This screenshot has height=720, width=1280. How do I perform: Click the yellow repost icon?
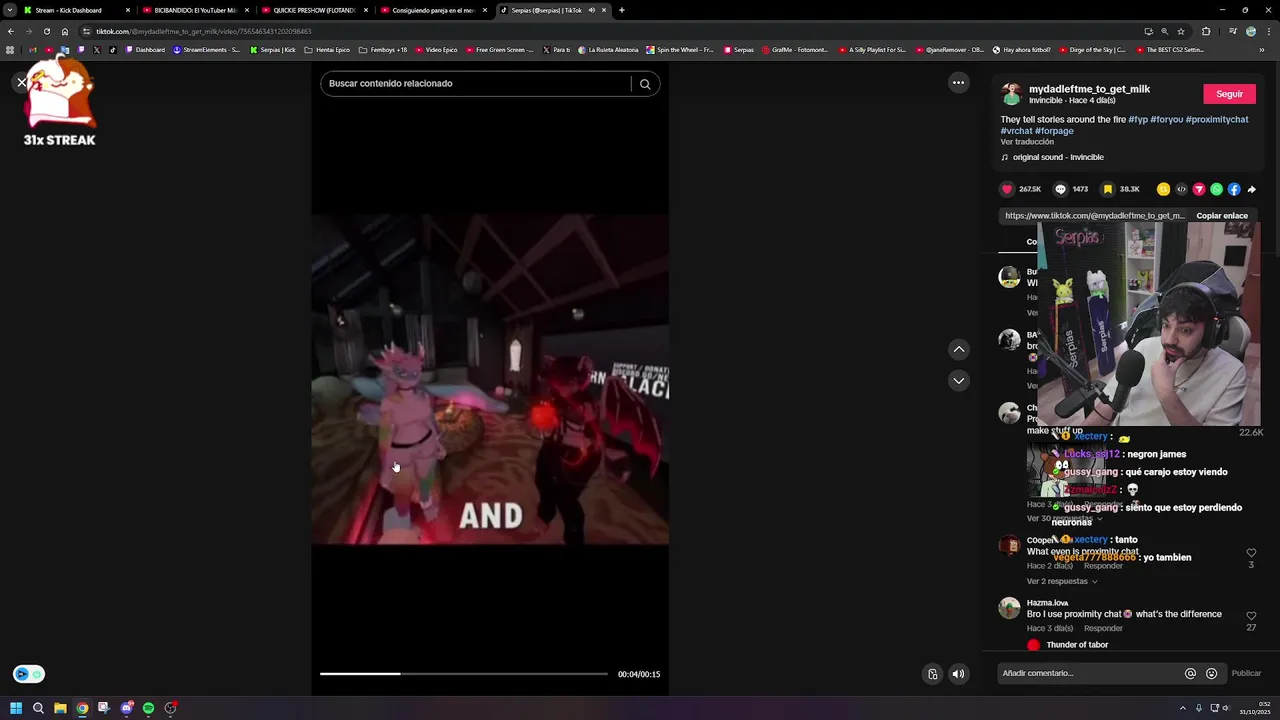point(1163,189)
